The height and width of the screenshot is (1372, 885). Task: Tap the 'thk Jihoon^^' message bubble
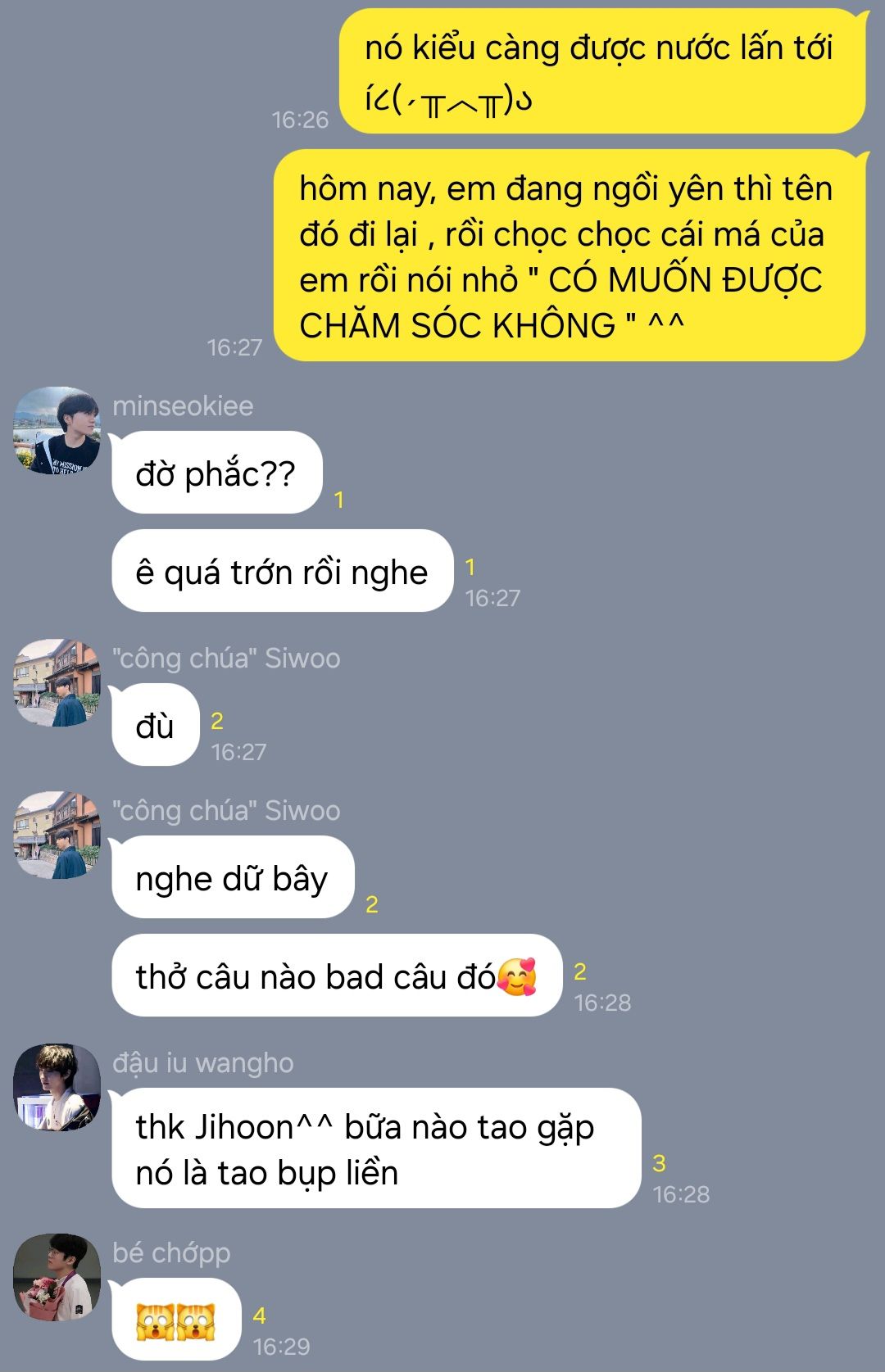click(376, 1148)
